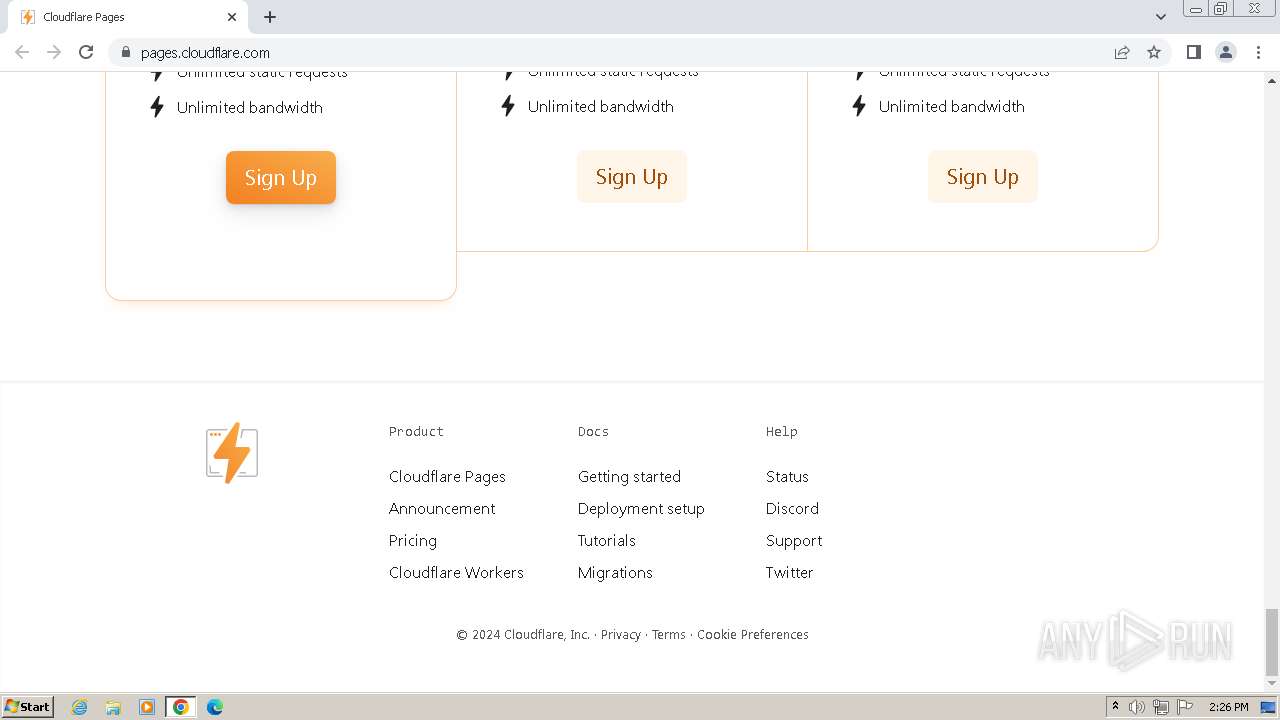Viewport: 1280px width, 720px height.
Task: Switch to Chrome in the taskbar
Action: click(181, 707)
